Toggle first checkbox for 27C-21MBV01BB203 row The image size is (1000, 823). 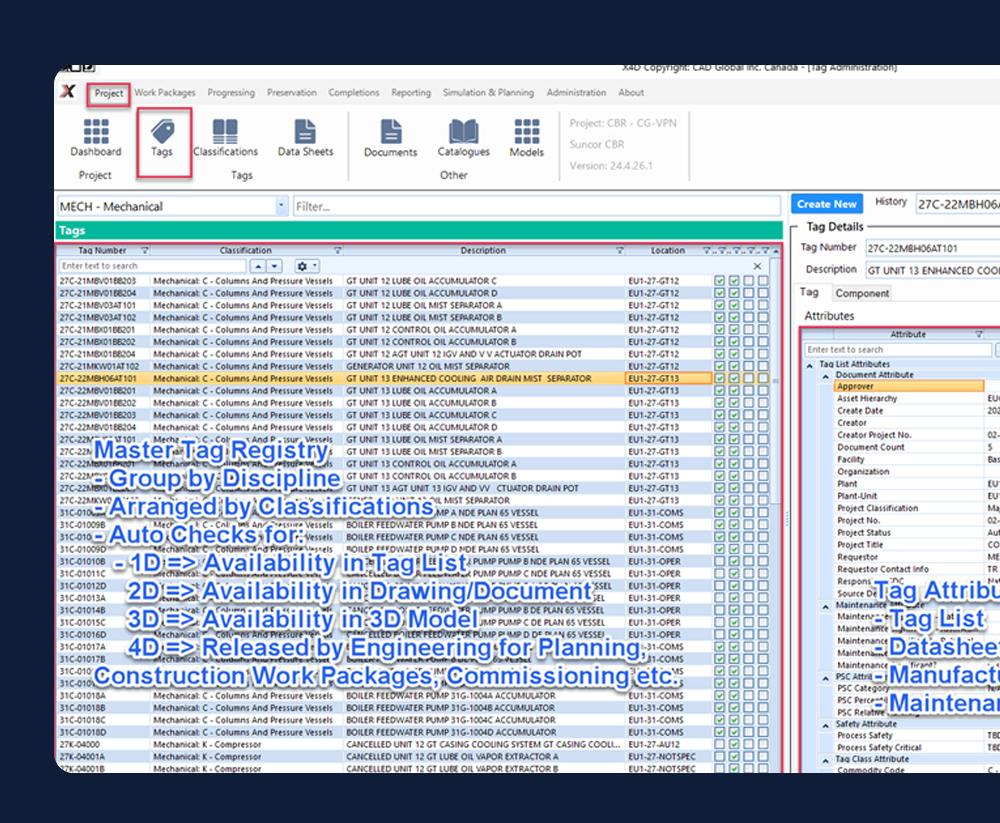[x=719, y=281]
